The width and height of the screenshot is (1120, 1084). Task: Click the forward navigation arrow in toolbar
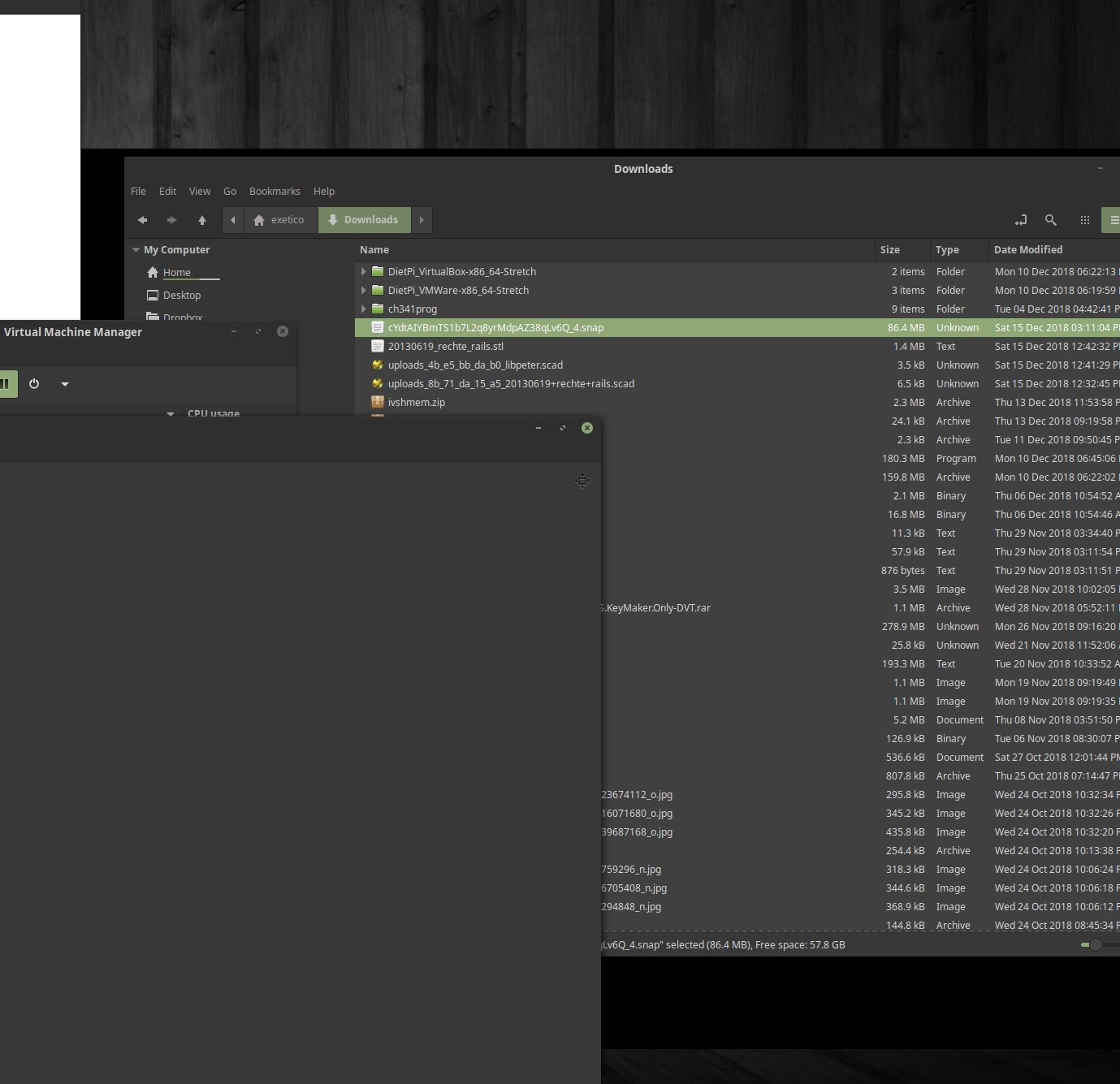click(171, 220)
